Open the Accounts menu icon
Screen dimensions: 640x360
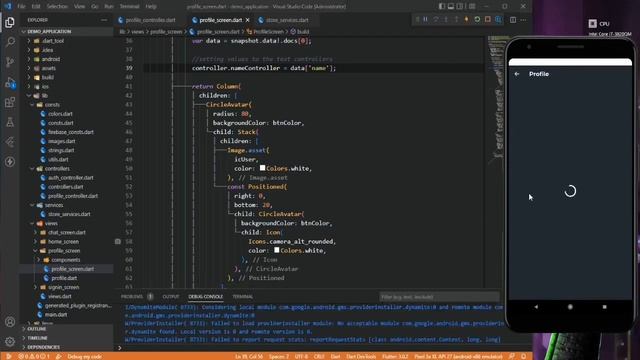point(10,322)
